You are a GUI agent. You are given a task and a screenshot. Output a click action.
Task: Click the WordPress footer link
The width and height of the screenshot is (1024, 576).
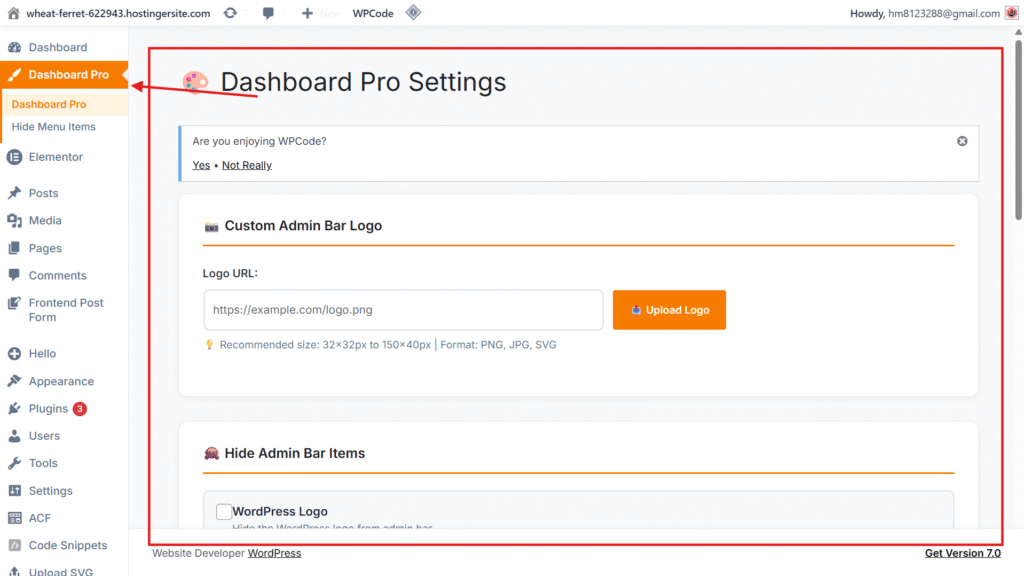tap(274, 553)
